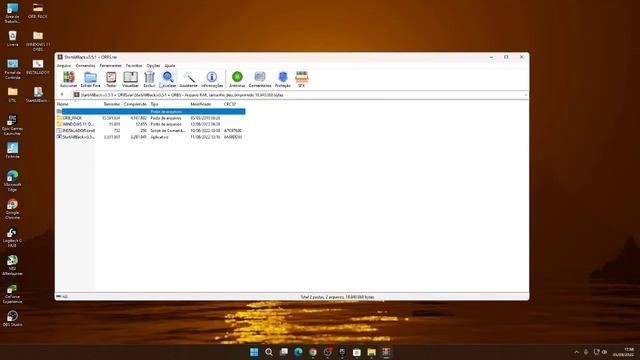
Task: Click the Antivírus green icon
Action: pos(237,79)
